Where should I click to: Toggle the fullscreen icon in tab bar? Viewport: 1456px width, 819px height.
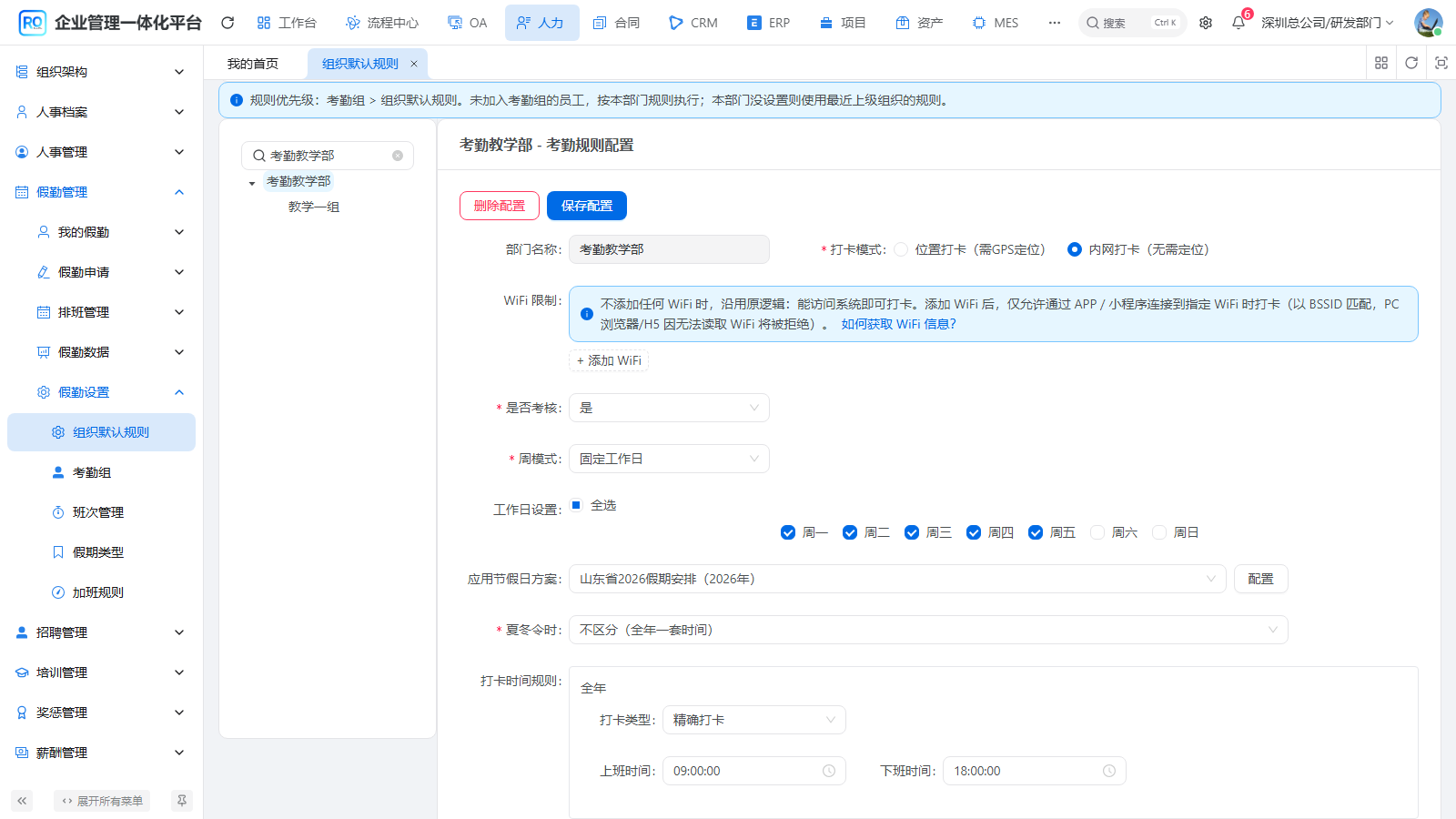[1441, 63]
